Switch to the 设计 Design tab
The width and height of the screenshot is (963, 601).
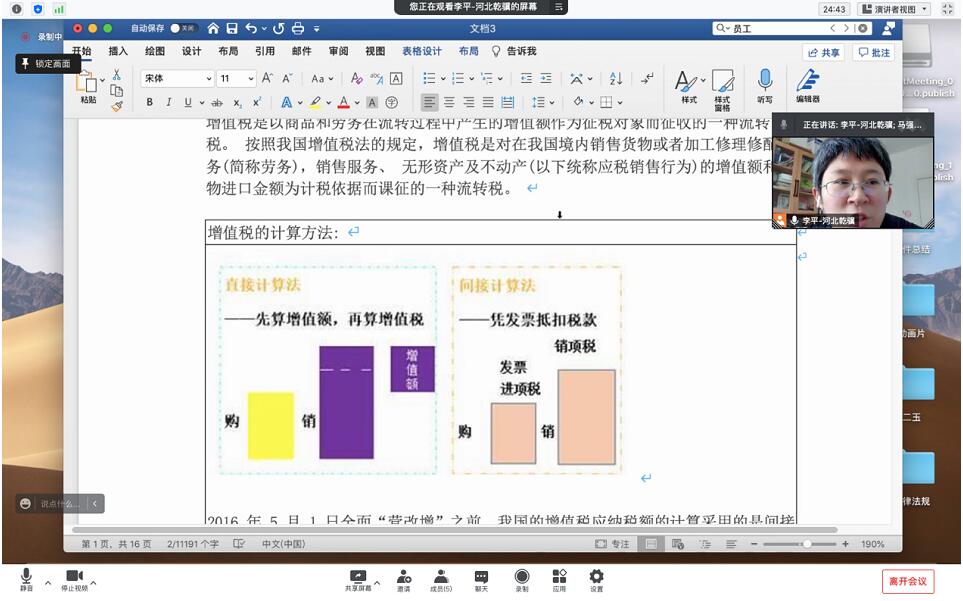click(191, 51)
